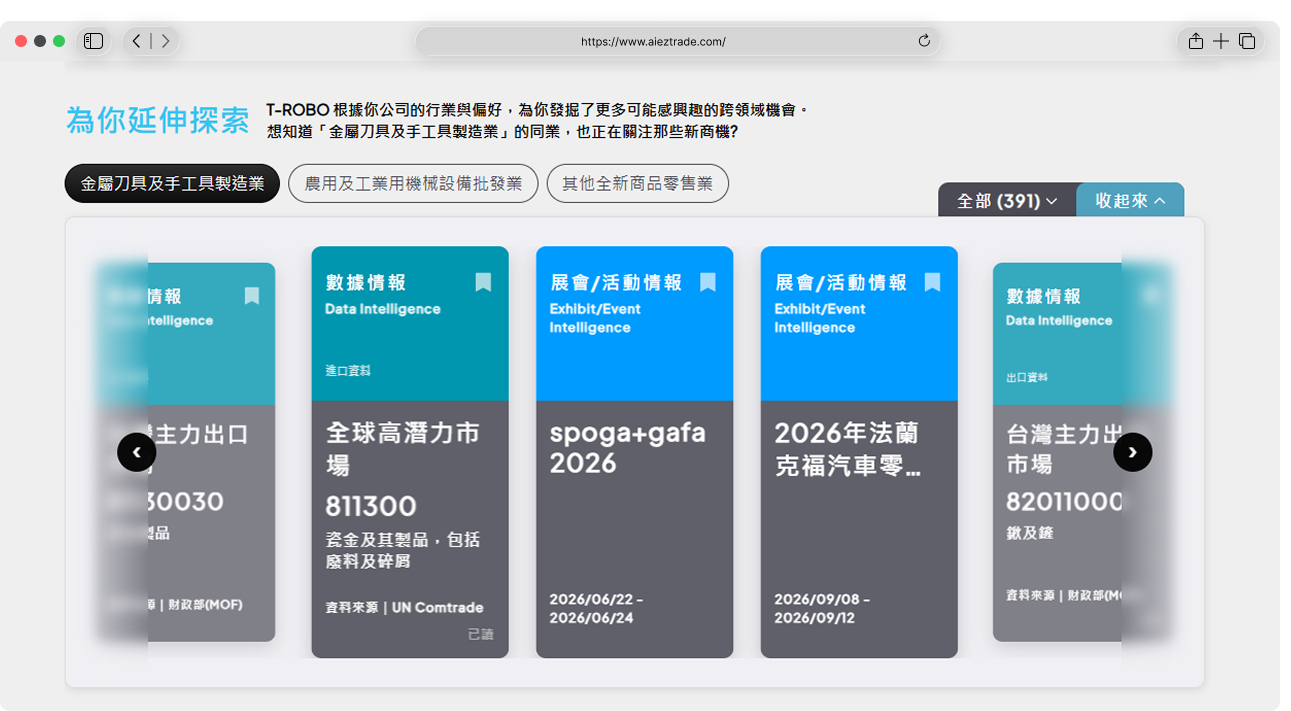1291x711 pixels.
Task: Click the 已讀 status label
Action: pos(481,634)
